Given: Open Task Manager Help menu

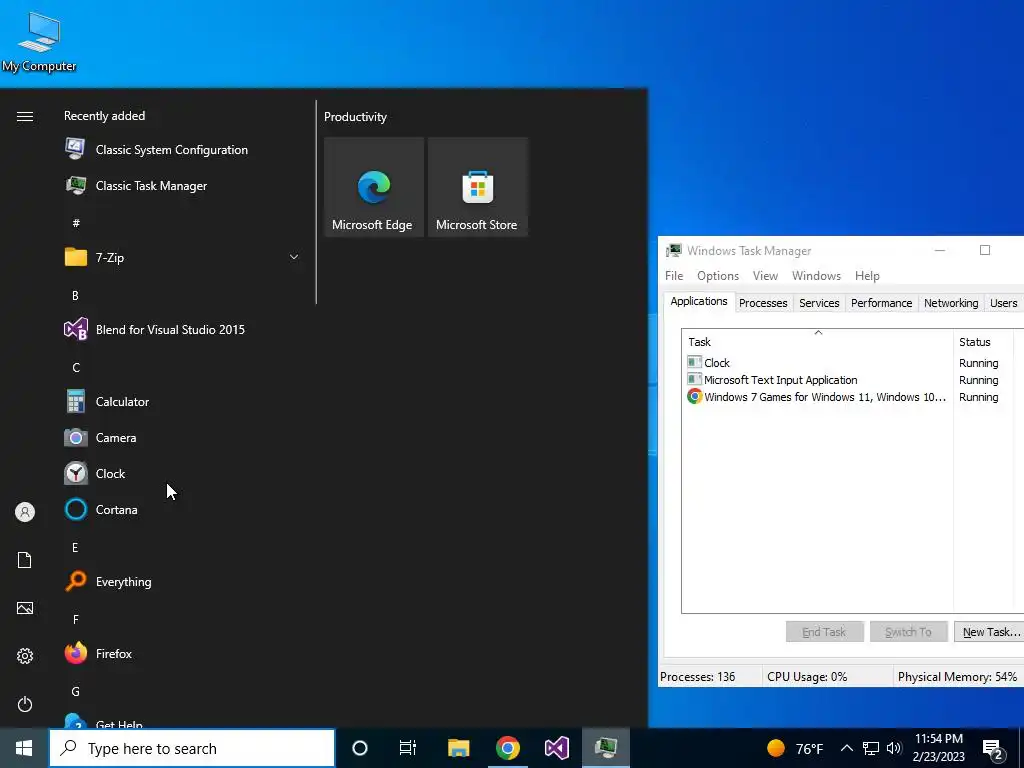Looking at the screenshot, I should [867, 276].
